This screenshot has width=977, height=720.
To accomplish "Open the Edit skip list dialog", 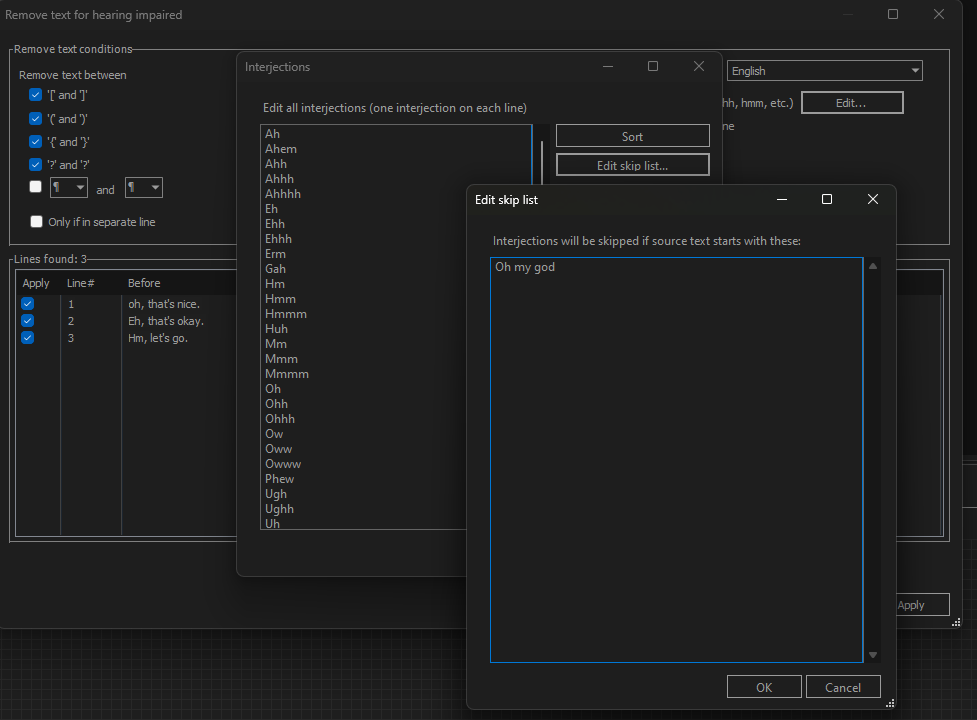I will (632, 164).
